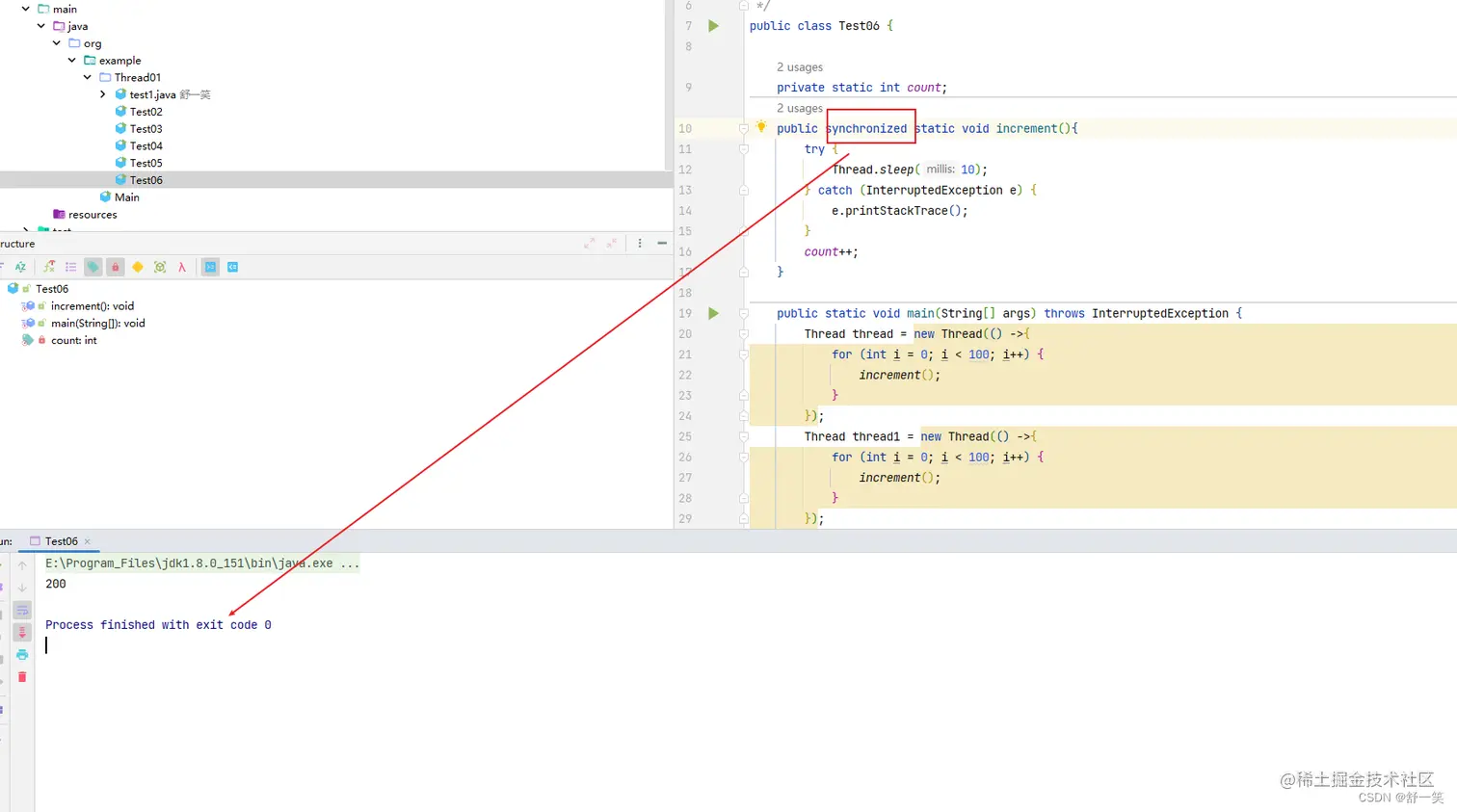This screenshot has width=1457, height=812.
Task: Fold the increment() method on line 10
Action: (744, 128)
